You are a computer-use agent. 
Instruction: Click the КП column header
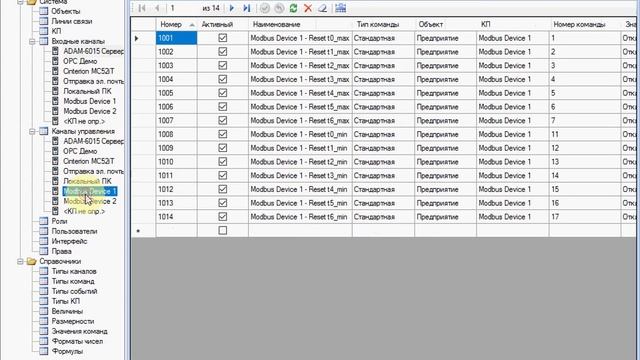point(513,24)
